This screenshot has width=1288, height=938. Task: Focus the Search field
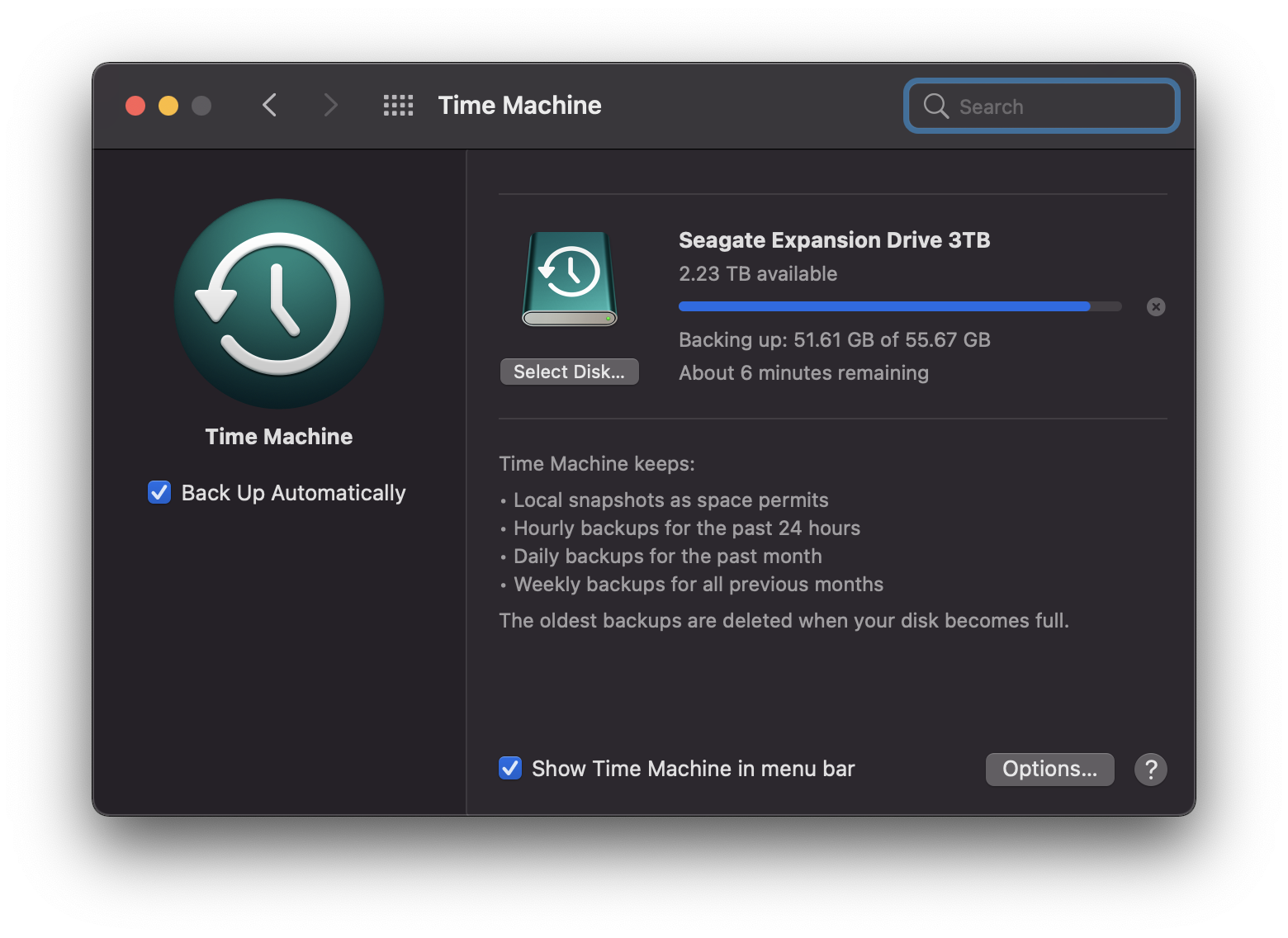coord(1042,106)
